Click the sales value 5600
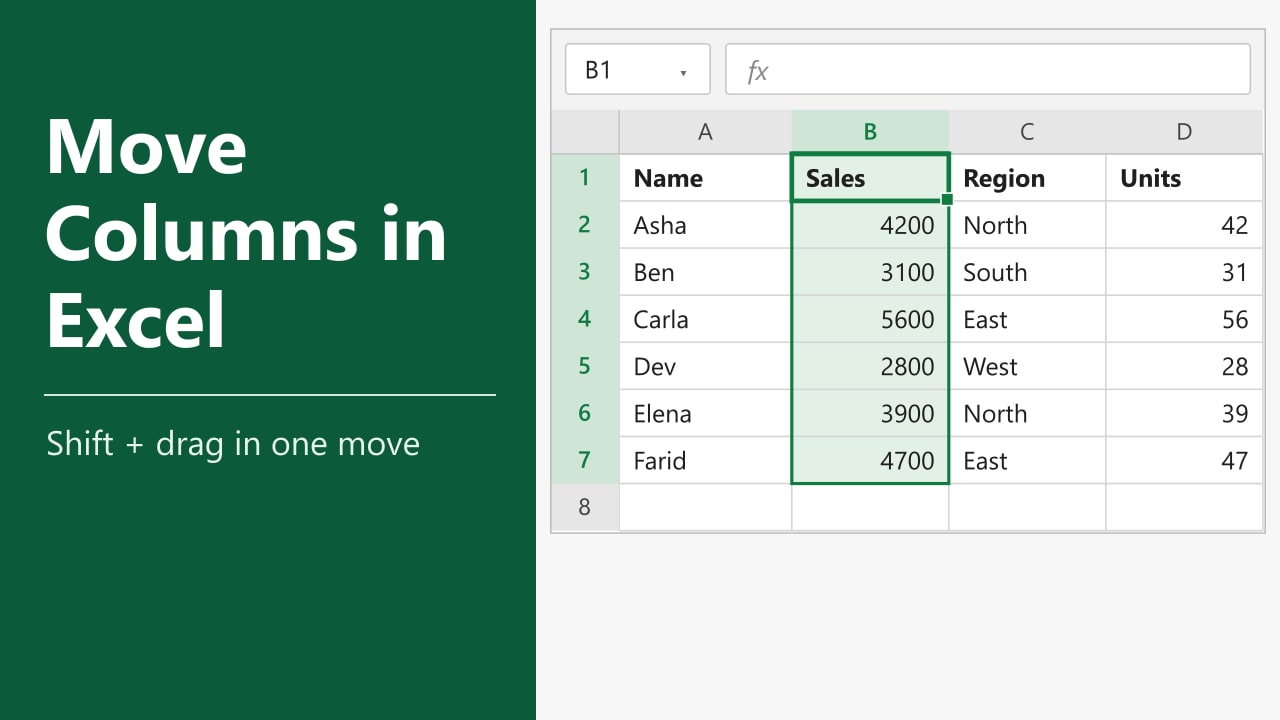The height and width of the screenshot is (720, 1280). (x=870, y=319)
